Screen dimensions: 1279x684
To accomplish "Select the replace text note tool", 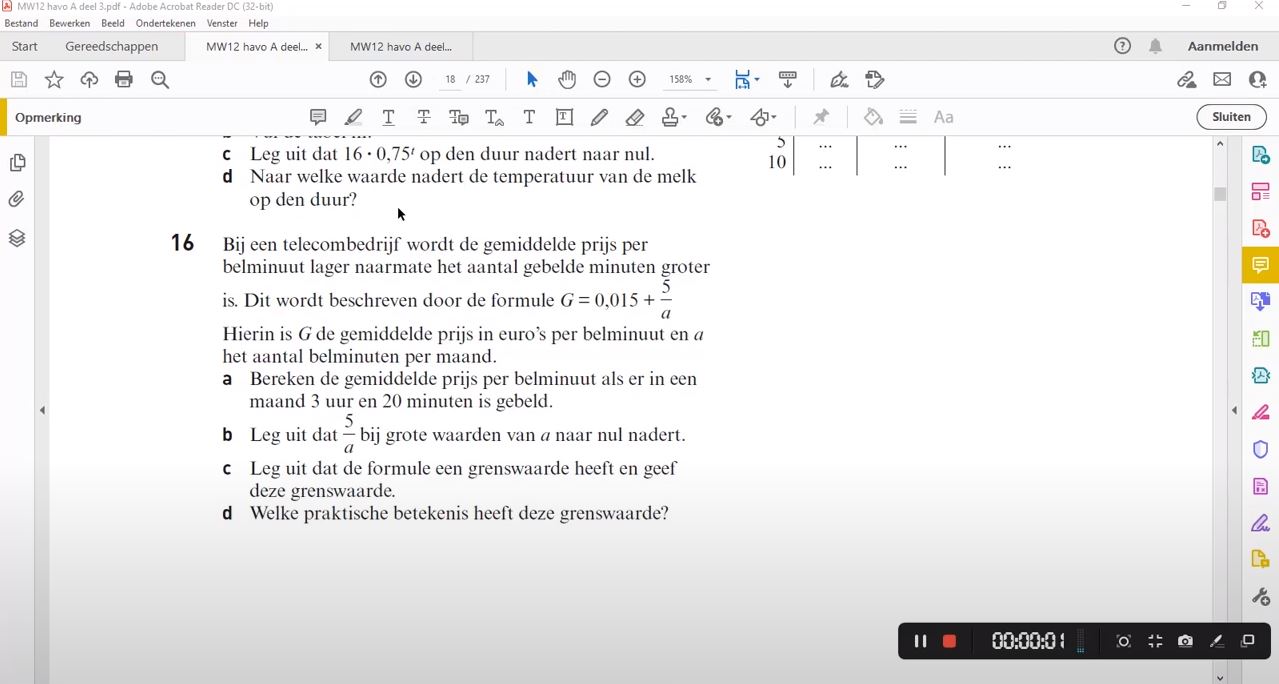I will [x=459, y=117].
